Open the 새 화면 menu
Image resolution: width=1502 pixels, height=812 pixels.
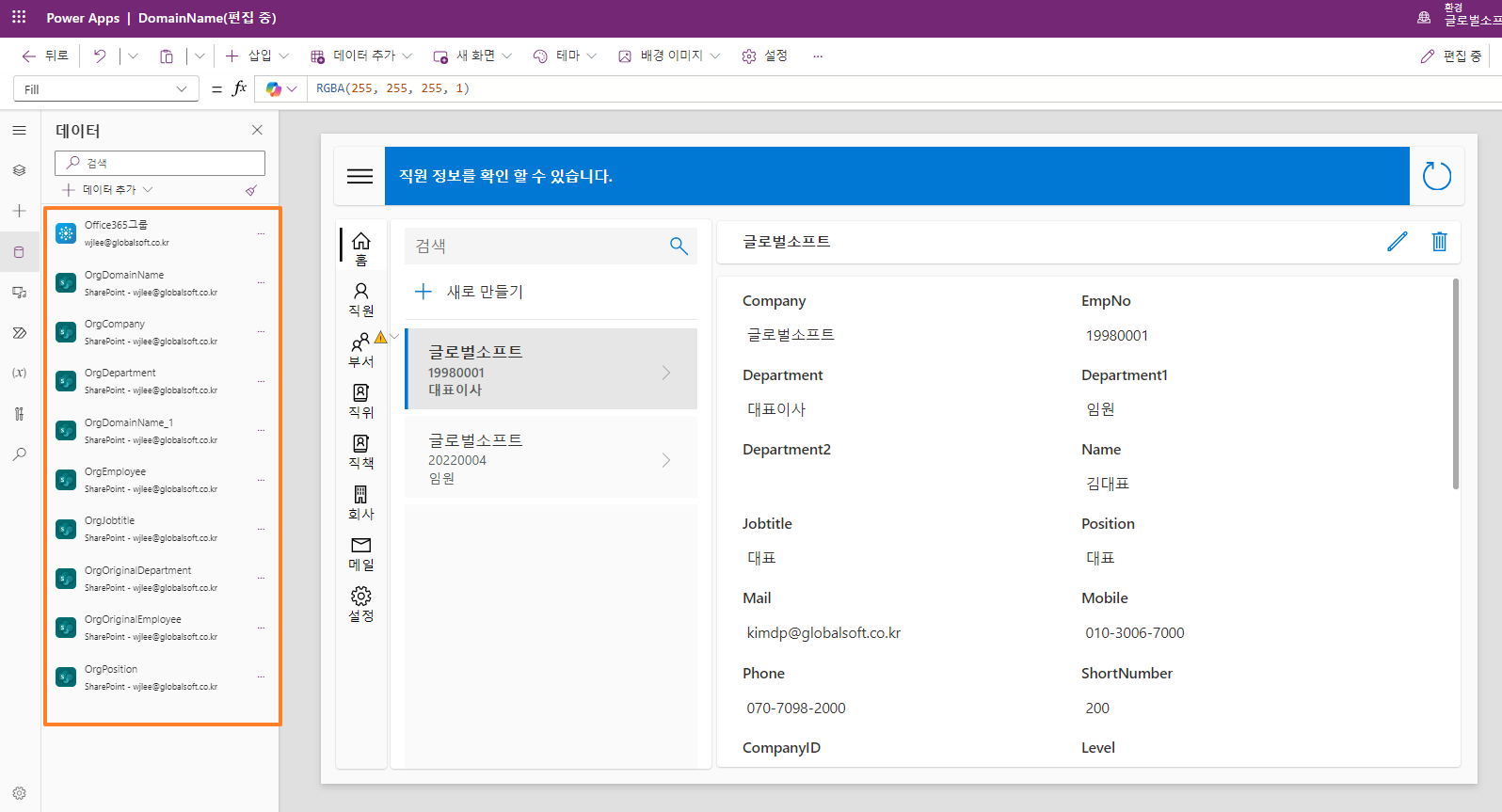click(472, 56)
